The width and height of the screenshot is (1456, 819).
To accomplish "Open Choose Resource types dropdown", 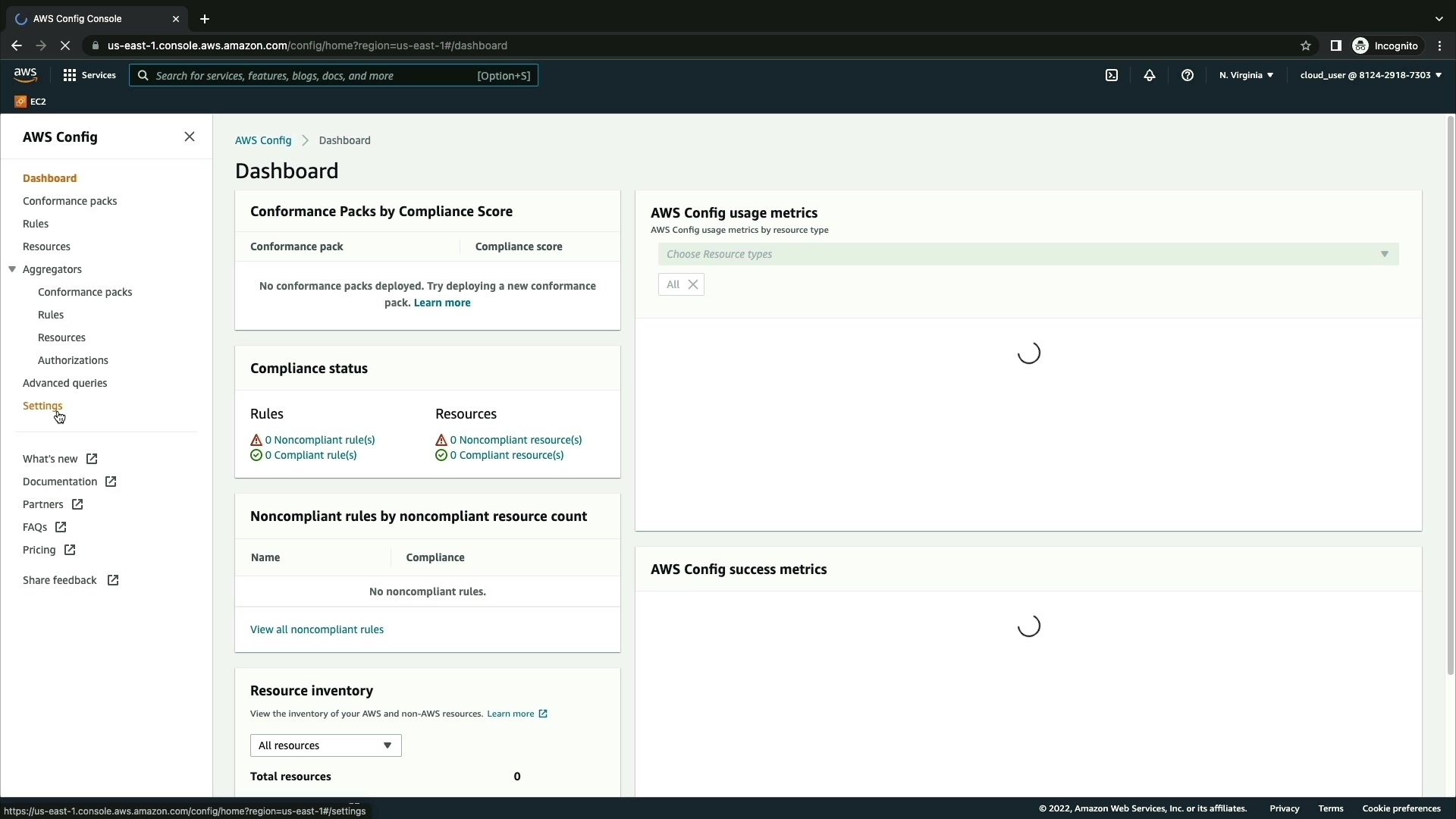I will (1028, 254).
